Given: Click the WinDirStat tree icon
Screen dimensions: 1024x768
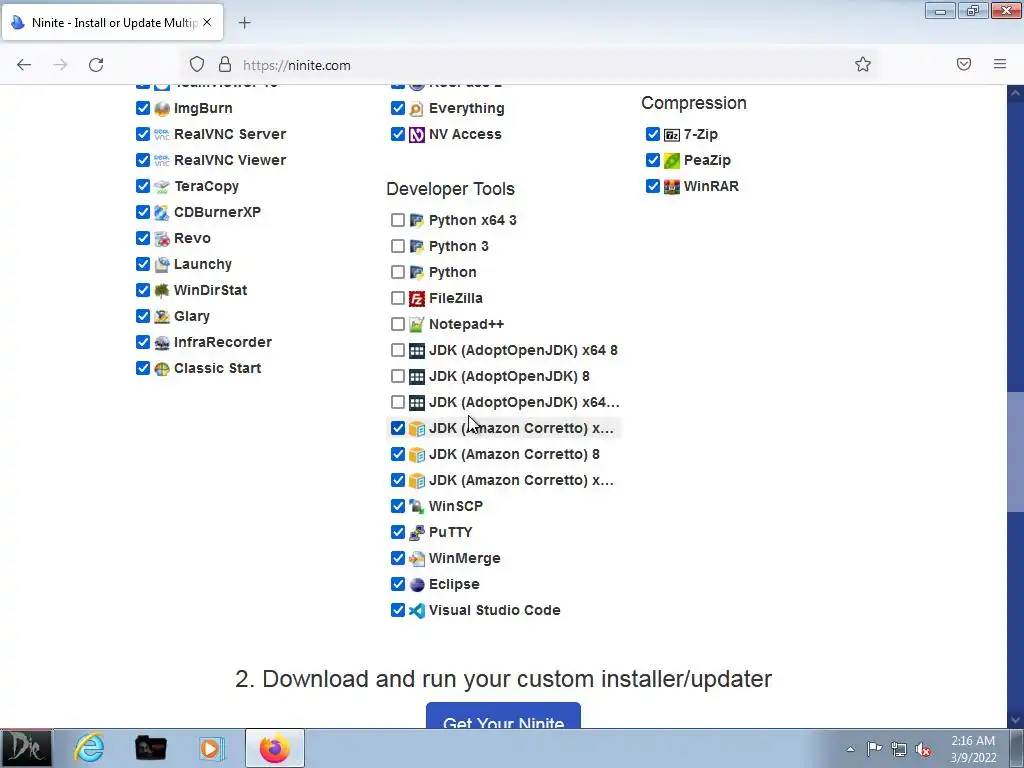Looking at the screenshot, I should point(161,291).
